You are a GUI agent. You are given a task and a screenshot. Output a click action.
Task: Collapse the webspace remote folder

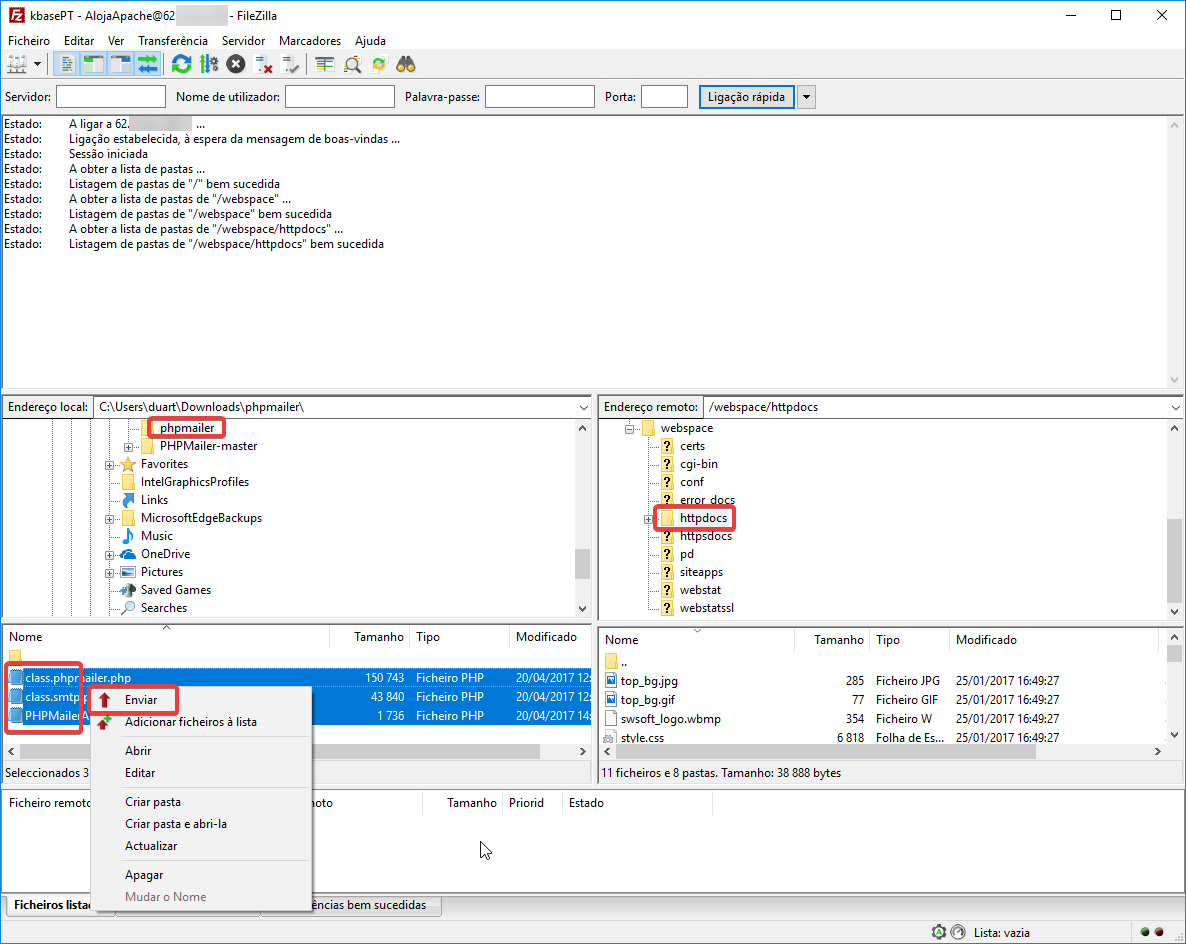point(629,429)
